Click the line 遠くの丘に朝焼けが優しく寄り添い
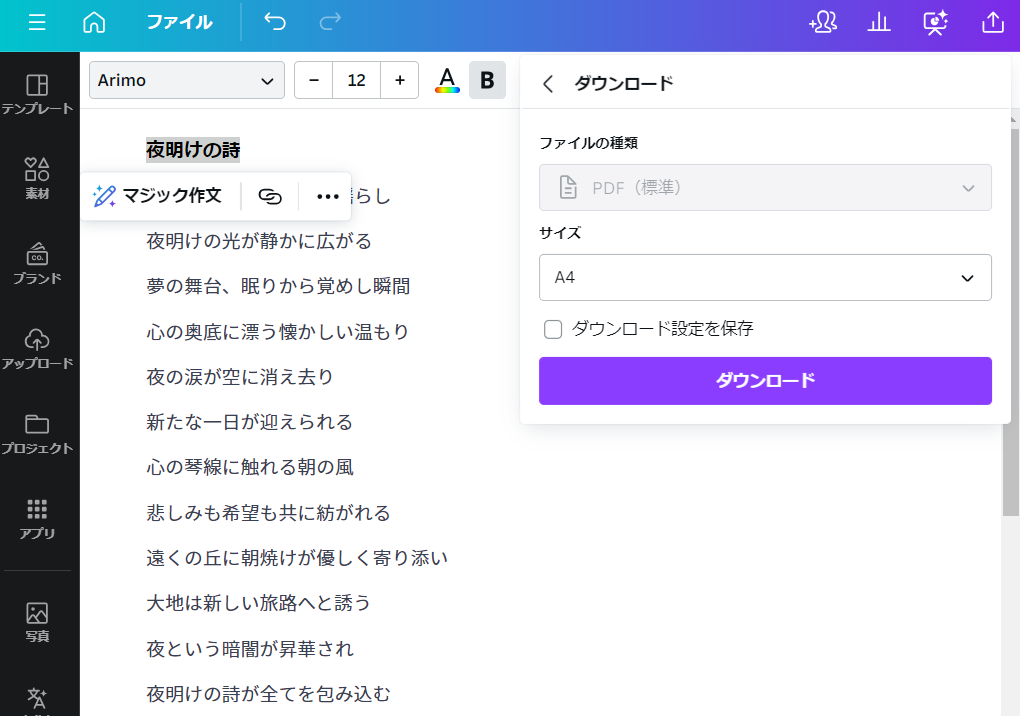 coord(297,558)
